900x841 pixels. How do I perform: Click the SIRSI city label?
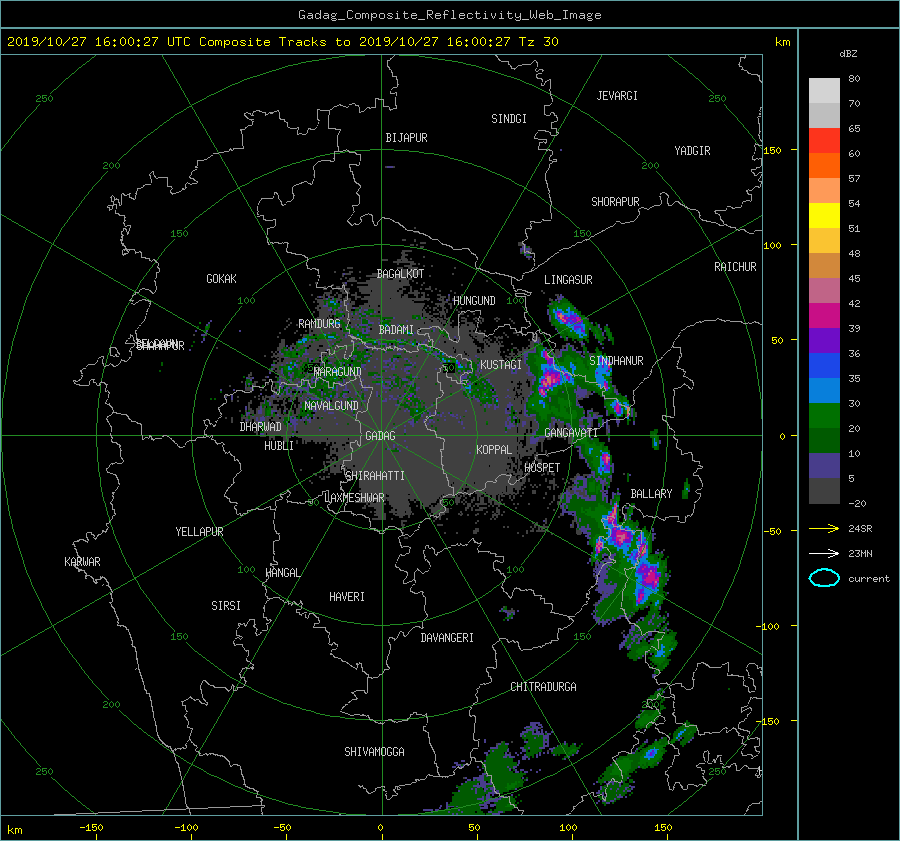click(226, 606)
